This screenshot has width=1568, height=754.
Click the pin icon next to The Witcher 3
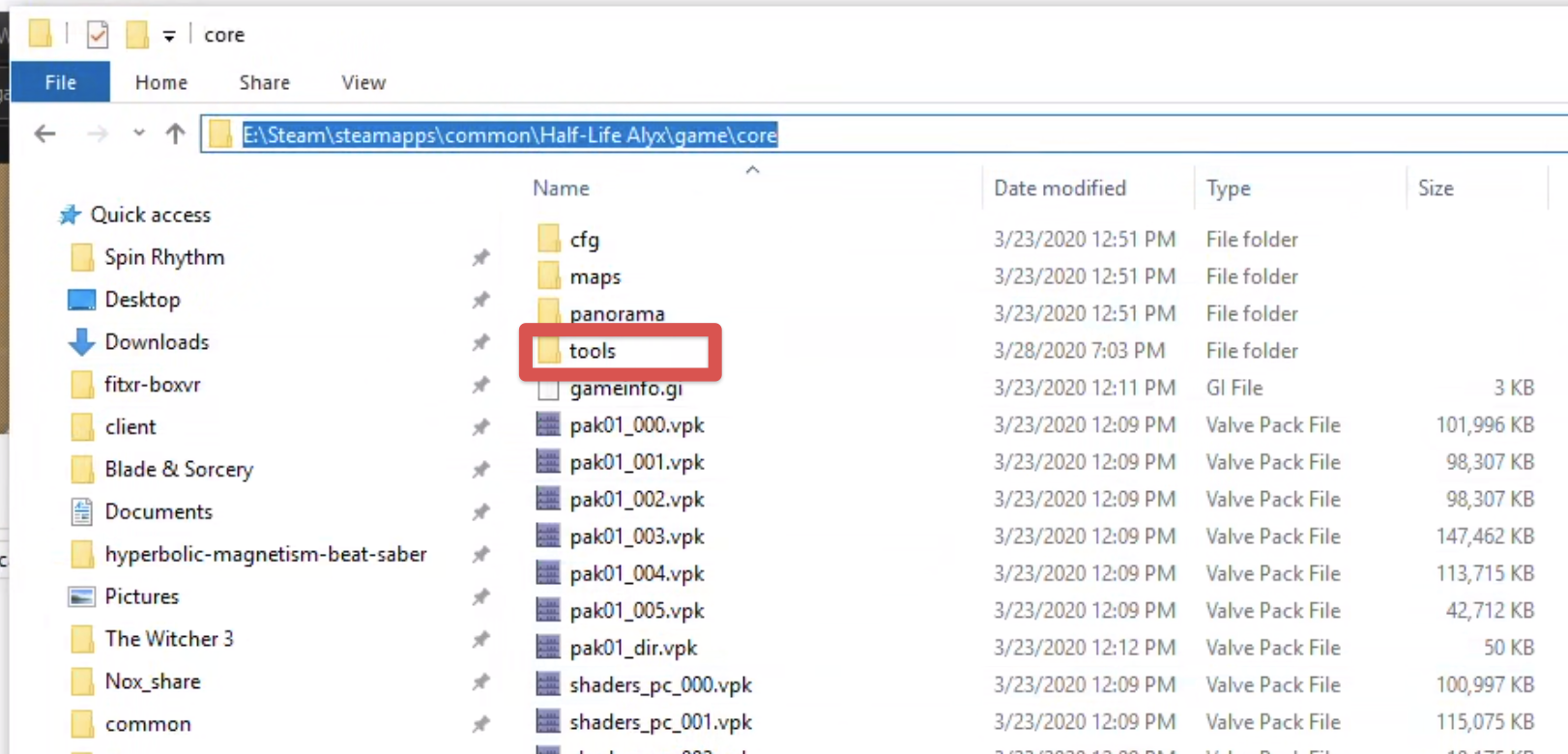[x=480, y=639]
